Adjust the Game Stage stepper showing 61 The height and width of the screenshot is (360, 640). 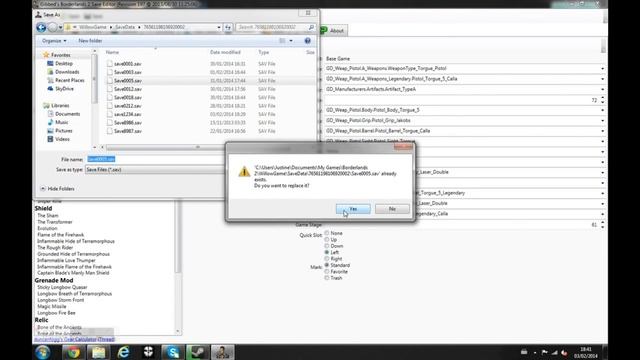(x=602, y=224)
